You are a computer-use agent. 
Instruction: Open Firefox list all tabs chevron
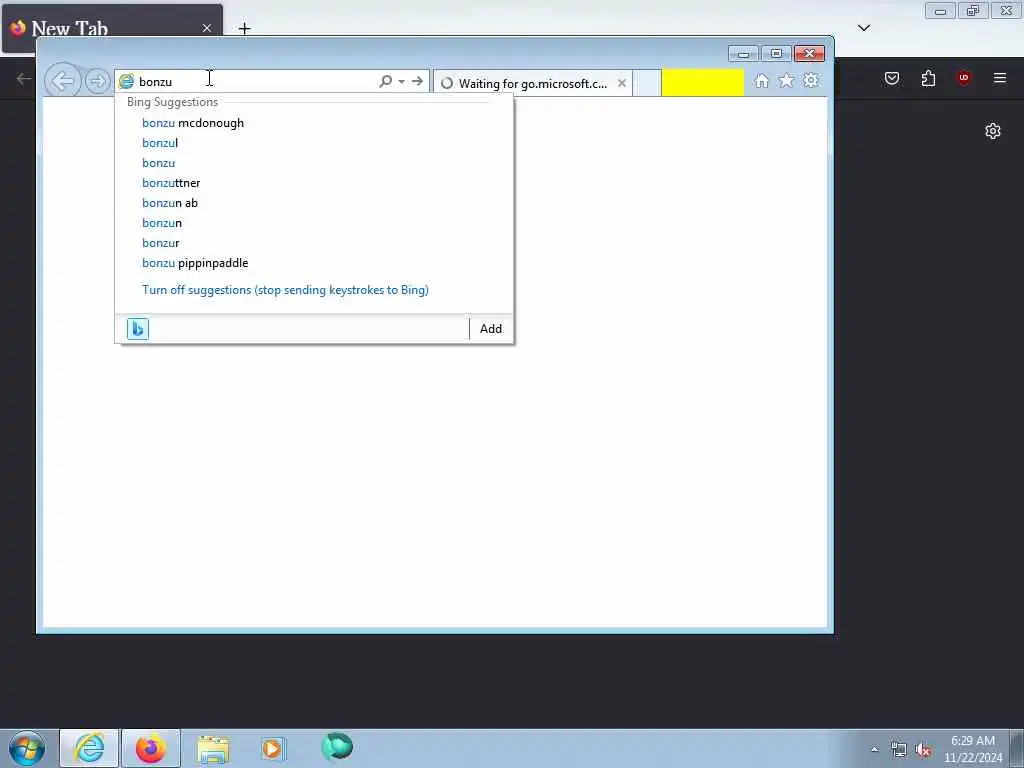click(864, 27)
